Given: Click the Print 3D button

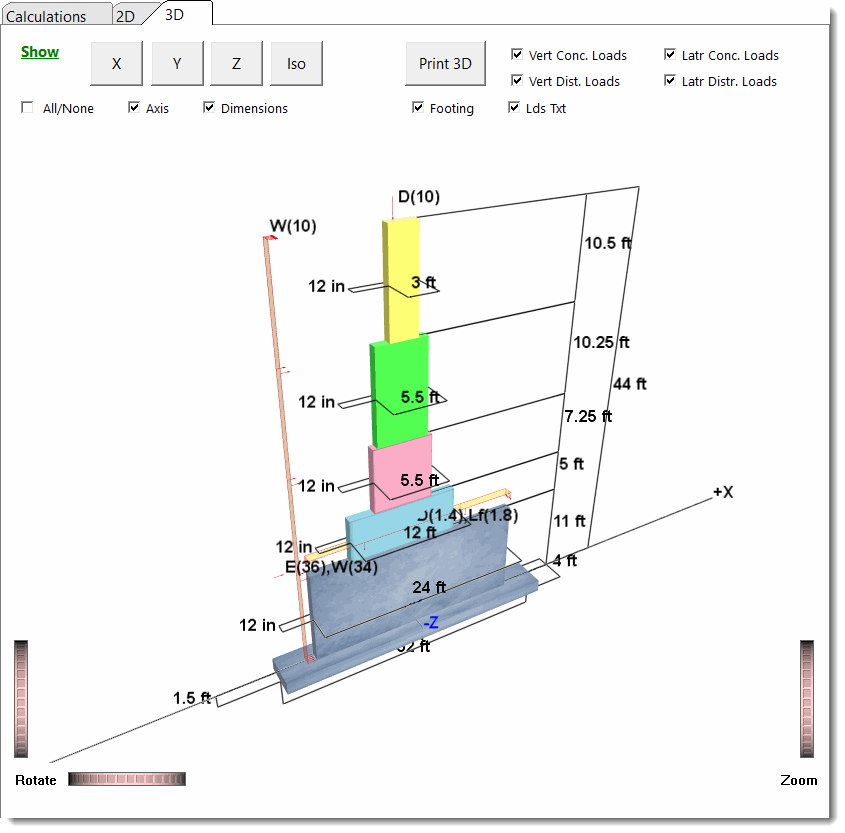Looking at the screenshot, I should (x=445, y=63).
